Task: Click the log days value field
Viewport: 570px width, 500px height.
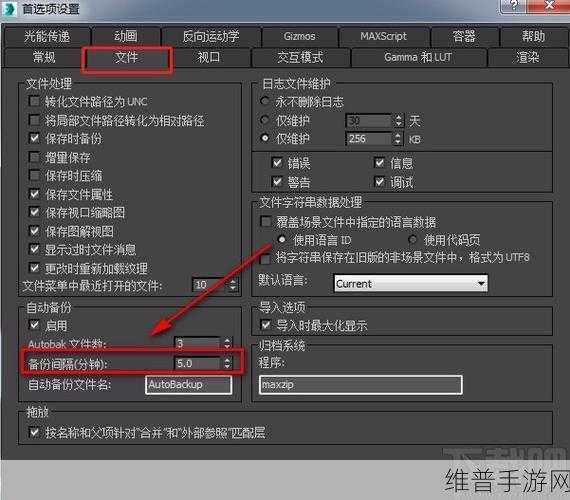Action: 369,120
